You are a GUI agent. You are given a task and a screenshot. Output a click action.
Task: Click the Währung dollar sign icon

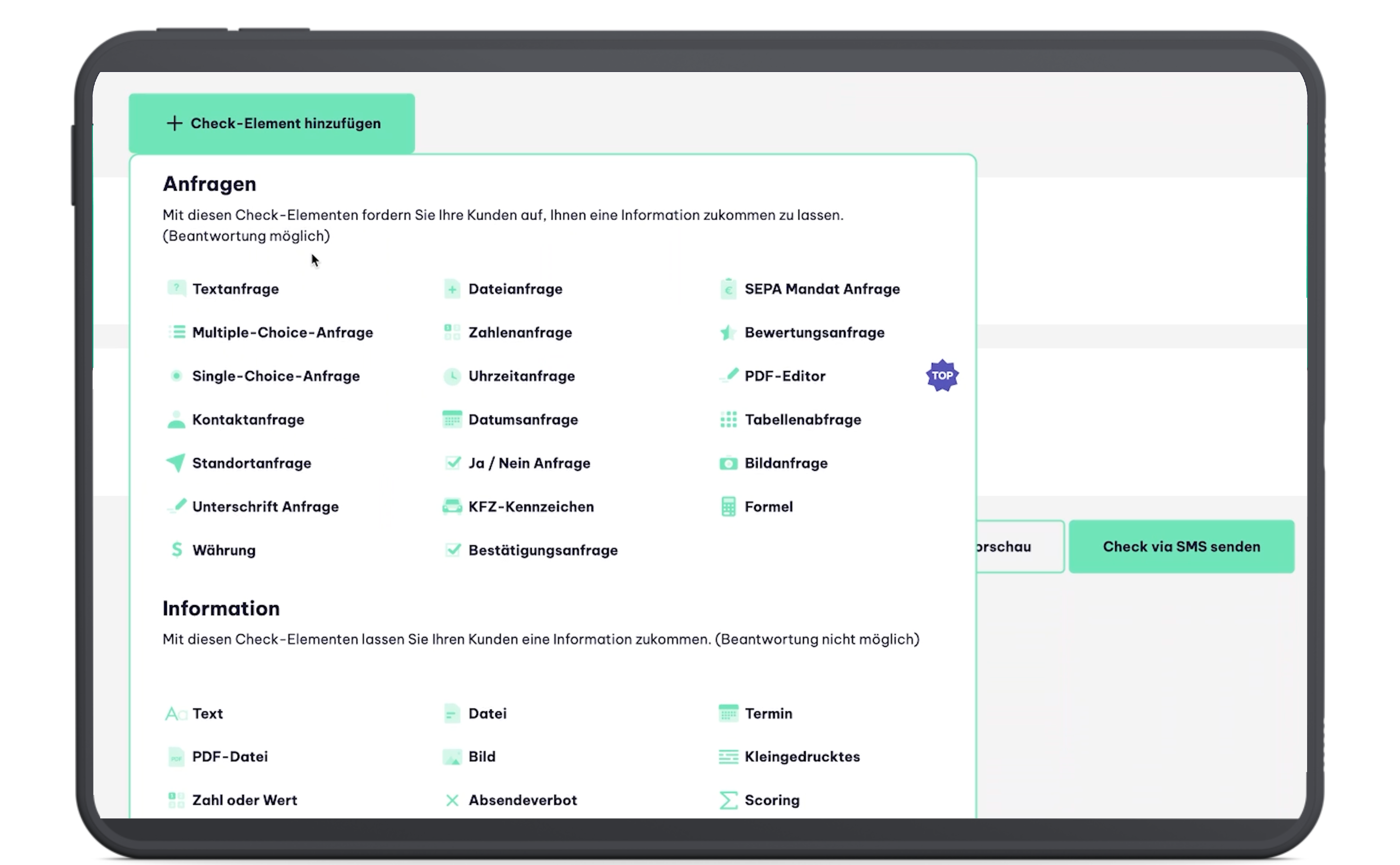pyautogui.click(x=177, y=549)
